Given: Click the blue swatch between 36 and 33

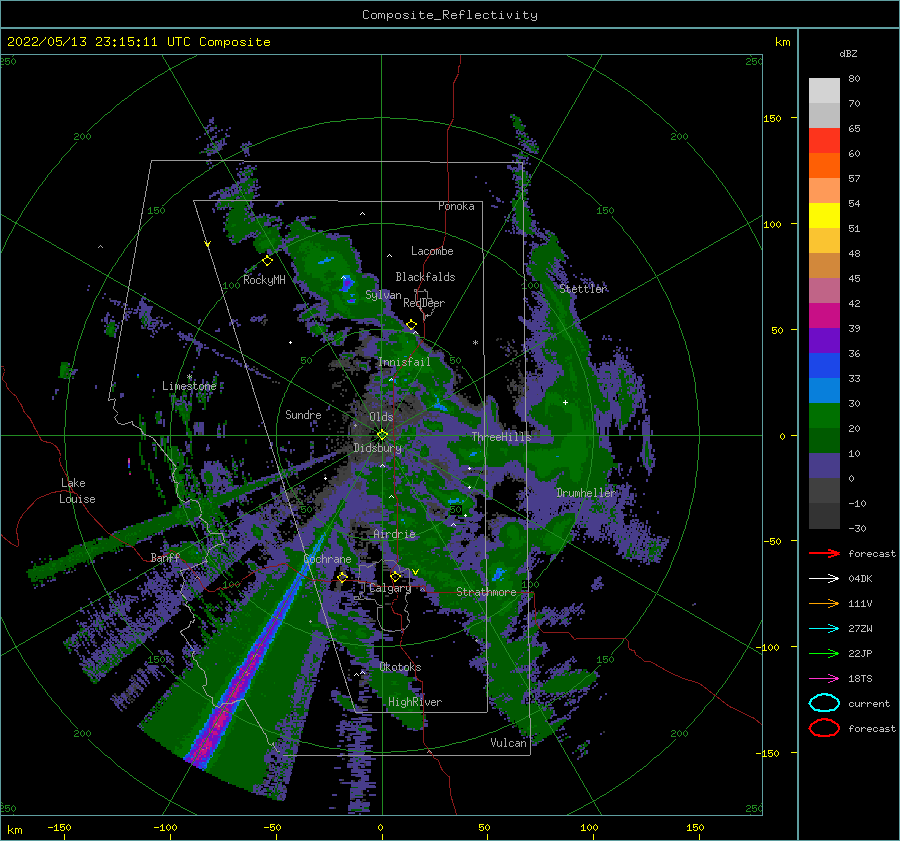Looking at the screenshot, I should pos(824,365).
